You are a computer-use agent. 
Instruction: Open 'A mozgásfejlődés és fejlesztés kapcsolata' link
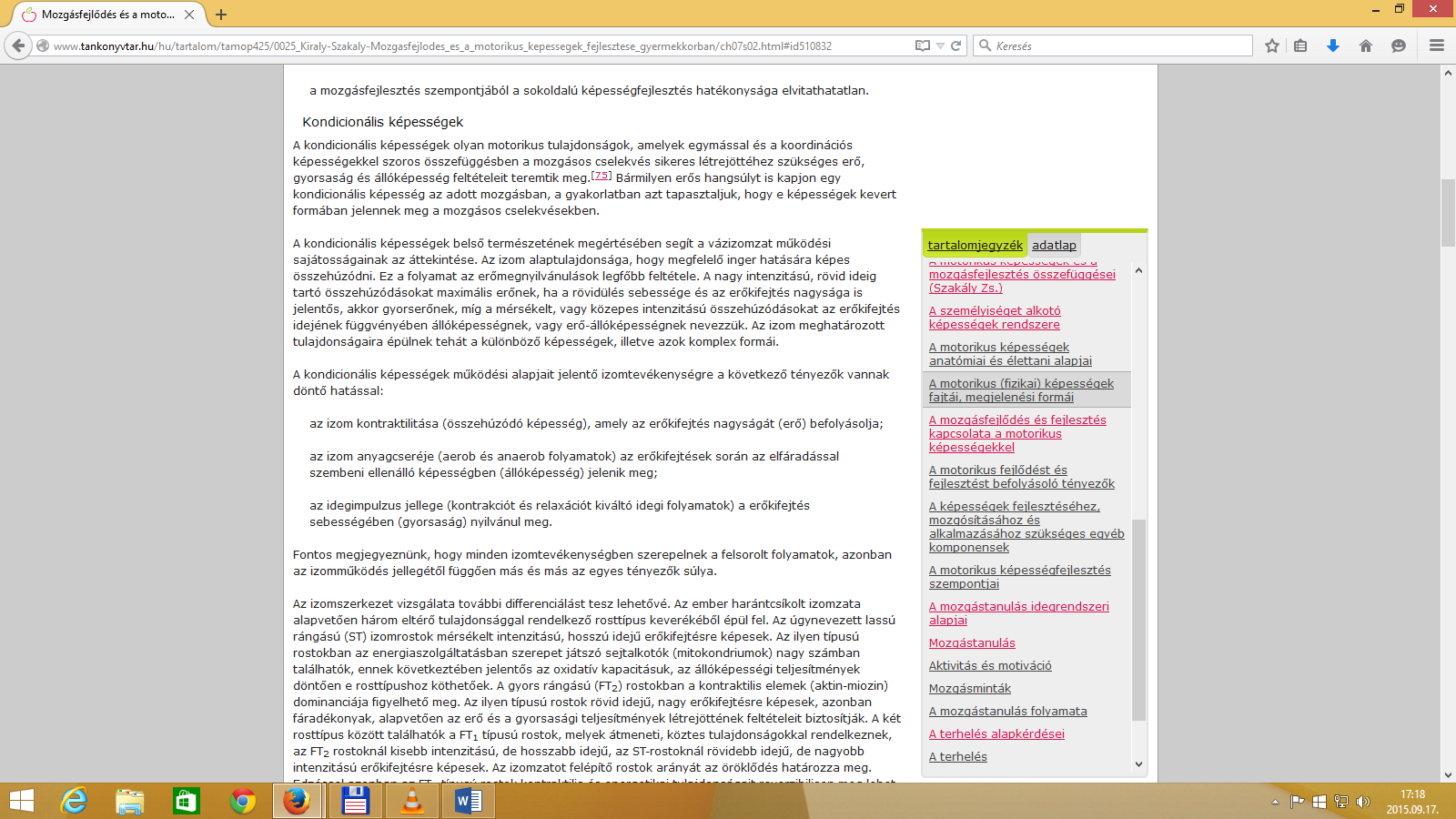[x=1017, y=433]
